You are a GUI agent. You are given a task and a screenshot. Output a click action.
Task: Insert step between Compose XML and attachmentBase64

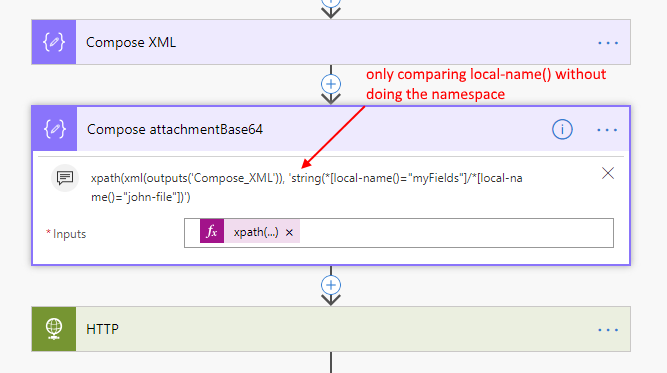pos(331,84)
